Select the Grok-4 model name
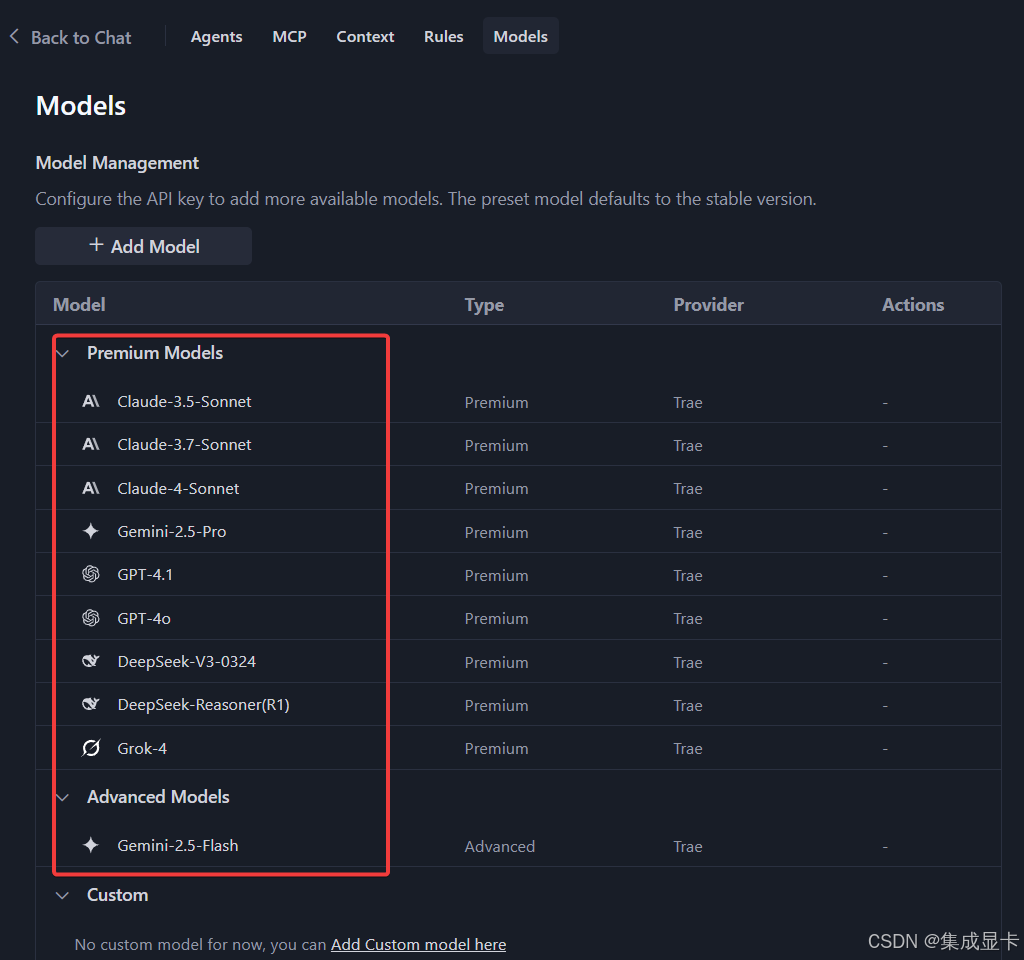The height and width of the screenshot is (960, 1024). click(142, 748)
